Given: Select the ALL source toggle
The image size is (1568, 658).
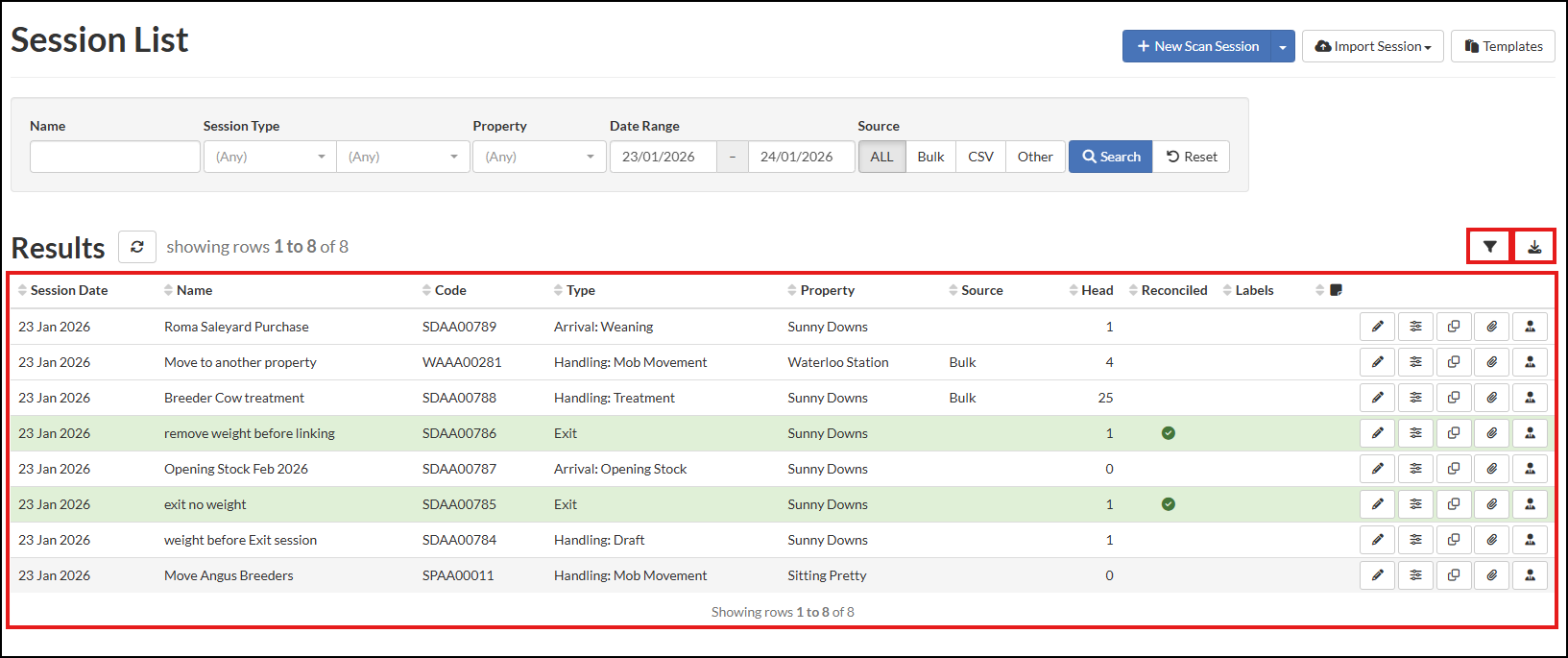Looking at the screenshot, I should tap(881, 157).
